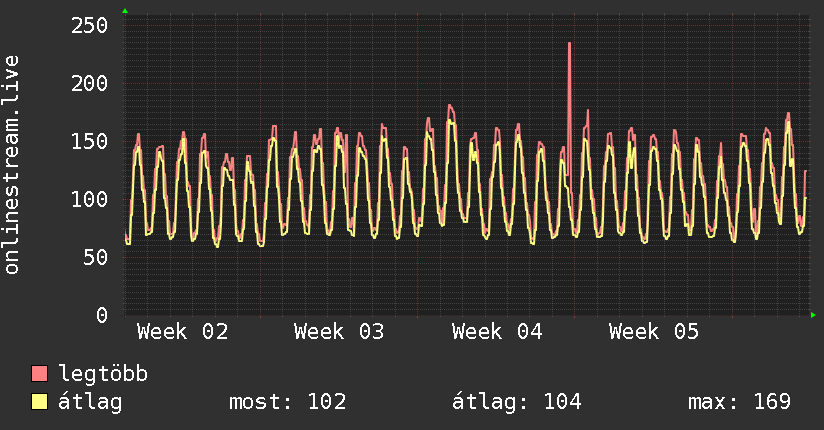This screenshot has height=430, width=824.
Task: Click the 150 value on y-axis
Action: click(88, 141)
